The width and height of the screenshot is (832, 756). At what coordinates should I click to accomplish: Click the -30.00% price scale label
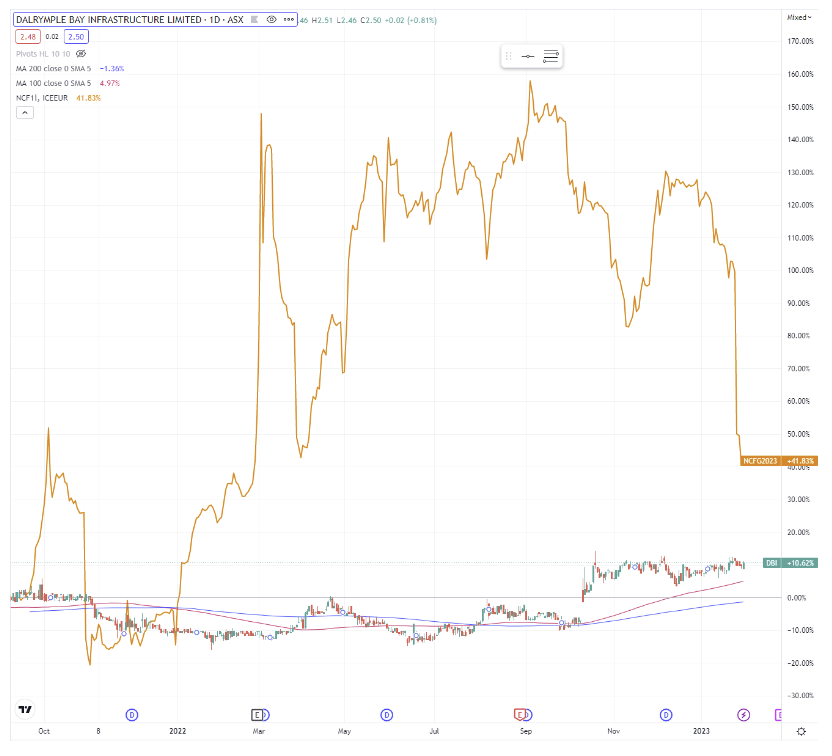pyautogui.click(x=800, y=696)
